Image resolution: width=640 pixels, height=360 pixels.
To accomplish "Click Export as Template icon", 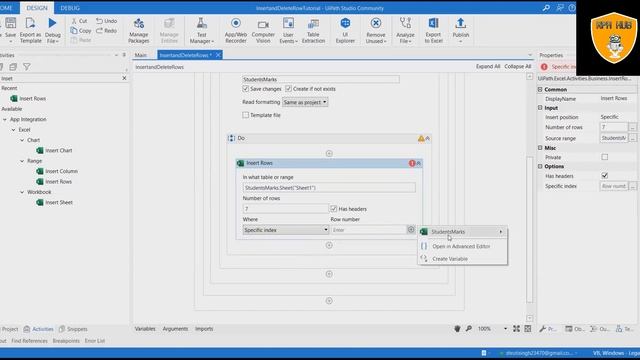I will click(x=31, y=24).
